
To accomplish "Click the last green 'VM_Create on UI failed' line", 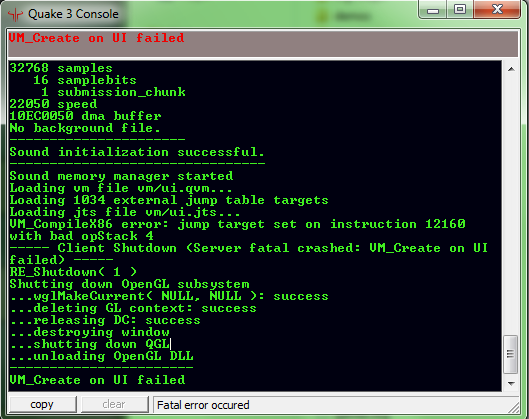I will click(x=97, y=380).
